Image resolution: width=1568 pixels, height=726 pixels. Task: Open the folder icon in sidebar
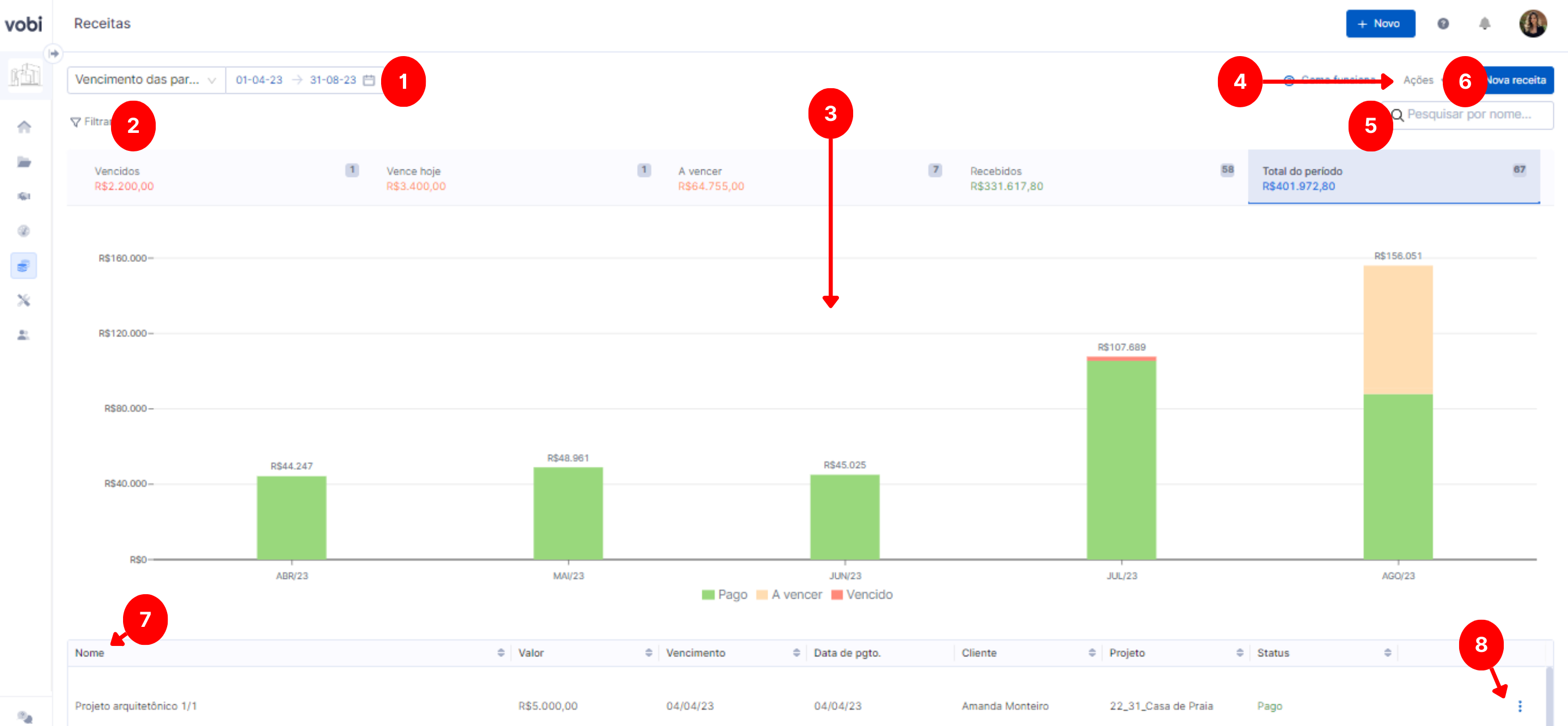coord(24,162)
